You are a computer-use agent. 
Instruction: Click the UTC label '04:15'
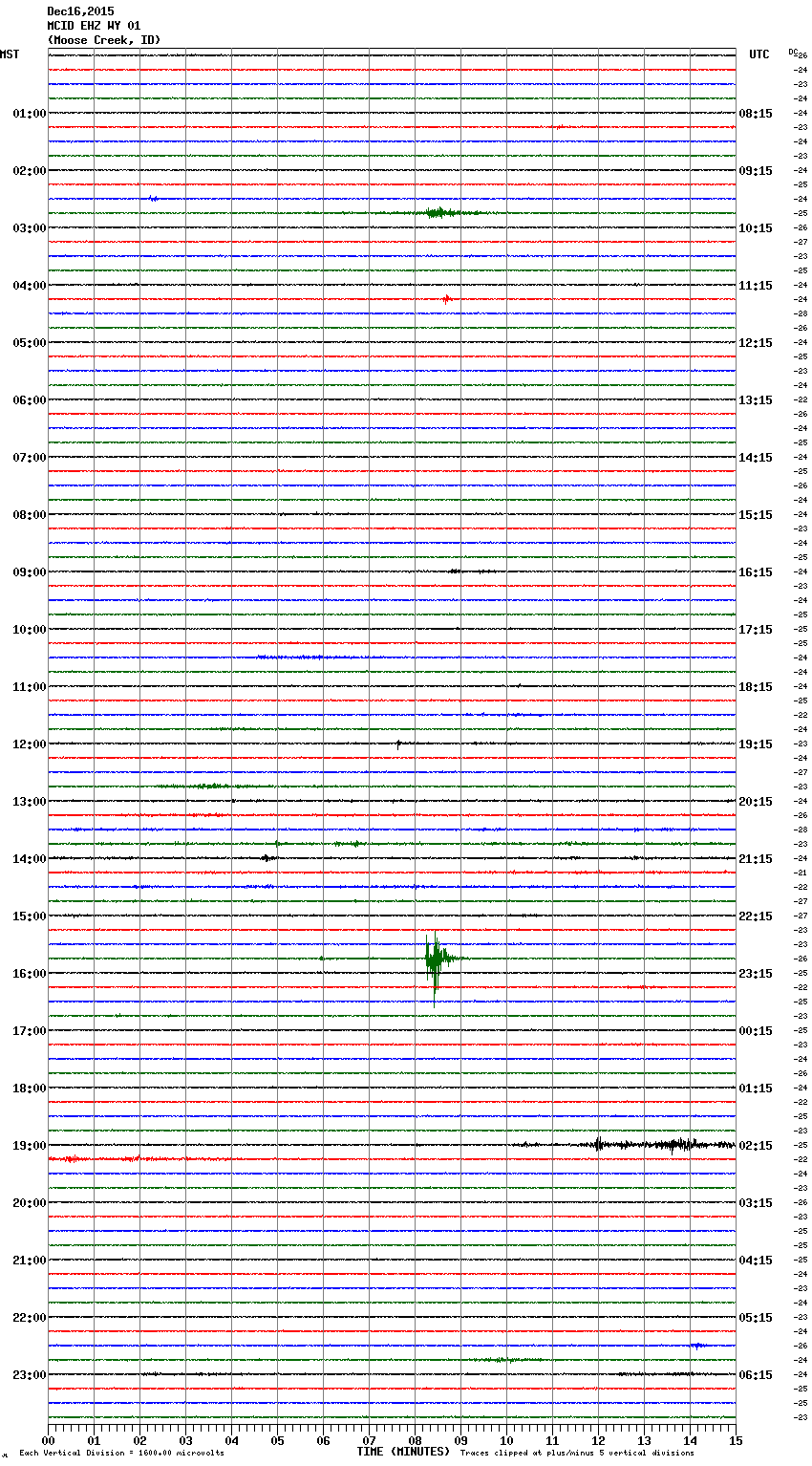756,1261
